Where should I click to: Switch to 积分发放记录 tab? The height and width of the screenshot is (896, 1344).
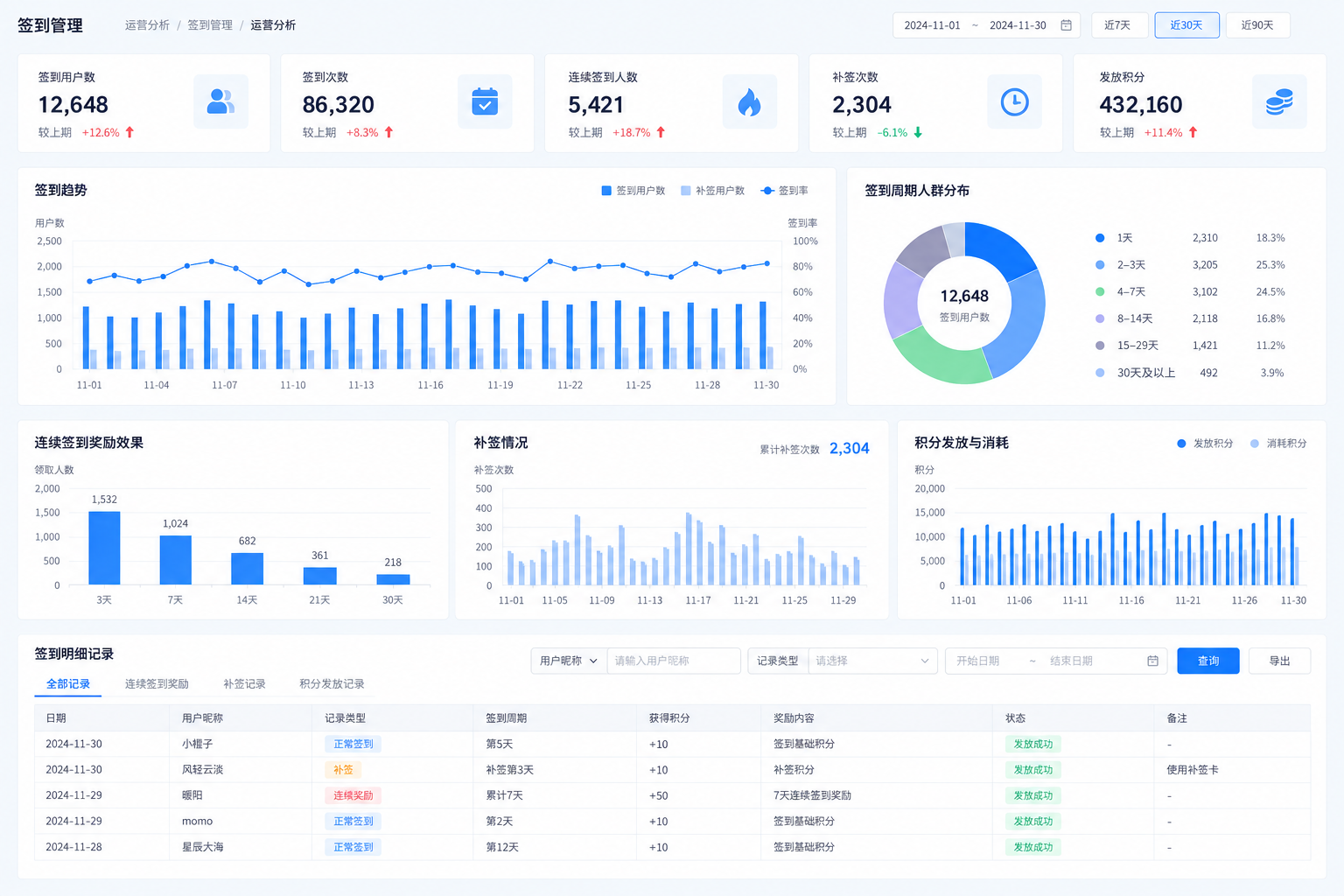click(332, 684)
